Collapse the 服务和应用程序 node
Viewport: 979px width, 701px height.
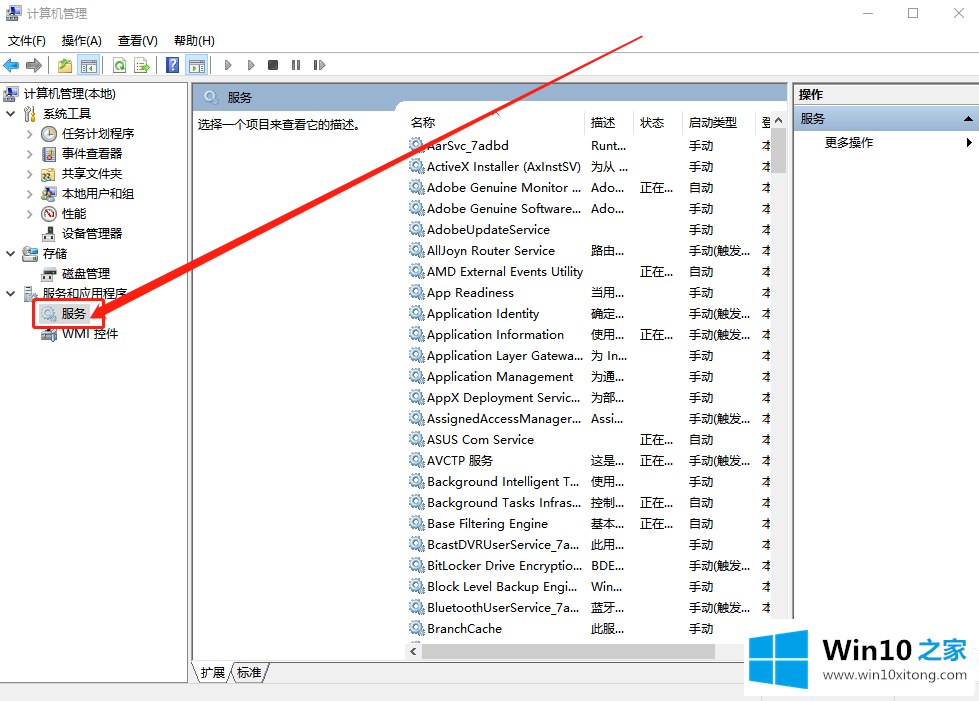tap(11, 293)
